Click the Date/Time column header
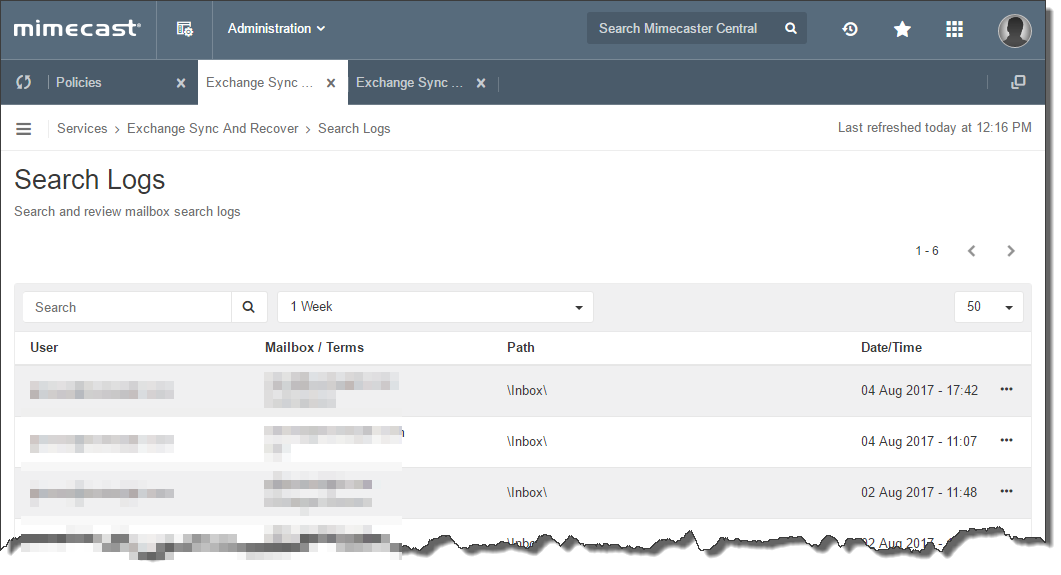The height and width of the screenshot is (575, 1061). pos(891,348)
